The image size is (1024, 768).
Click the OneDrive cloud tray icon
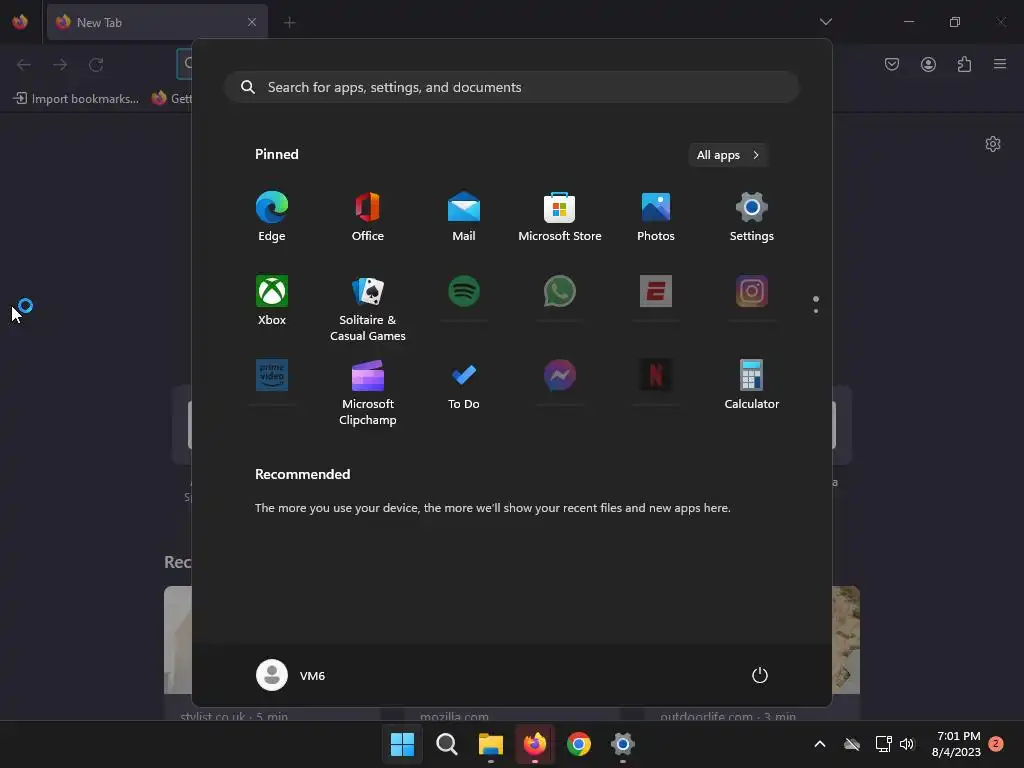click(852, 744)
